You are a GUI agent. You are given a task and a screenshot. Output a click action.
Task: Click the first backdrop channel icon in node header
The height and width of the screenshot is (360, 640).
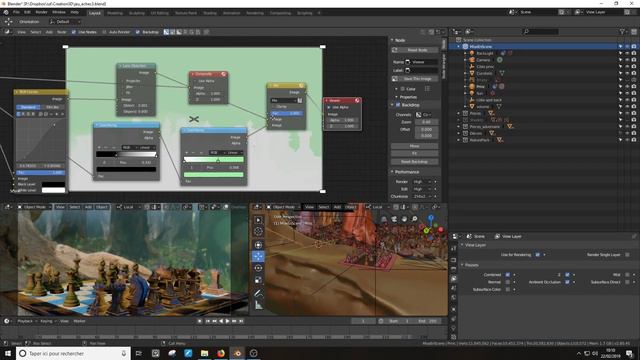166,32
